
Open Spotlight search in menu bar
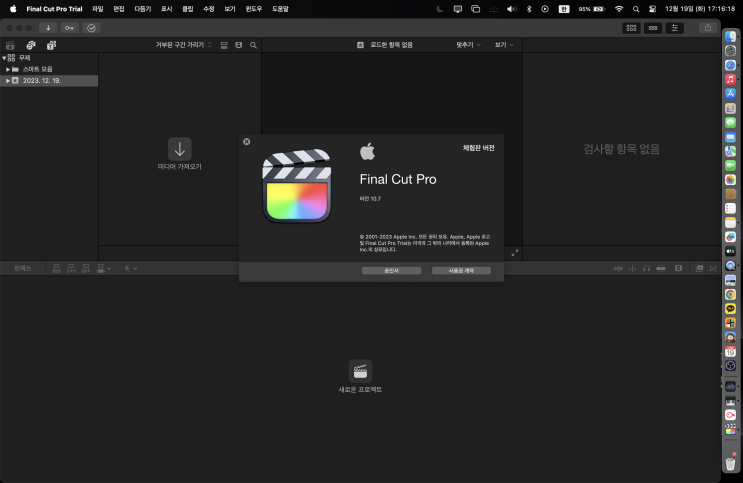pyautogui.click(x=636, y=9)
